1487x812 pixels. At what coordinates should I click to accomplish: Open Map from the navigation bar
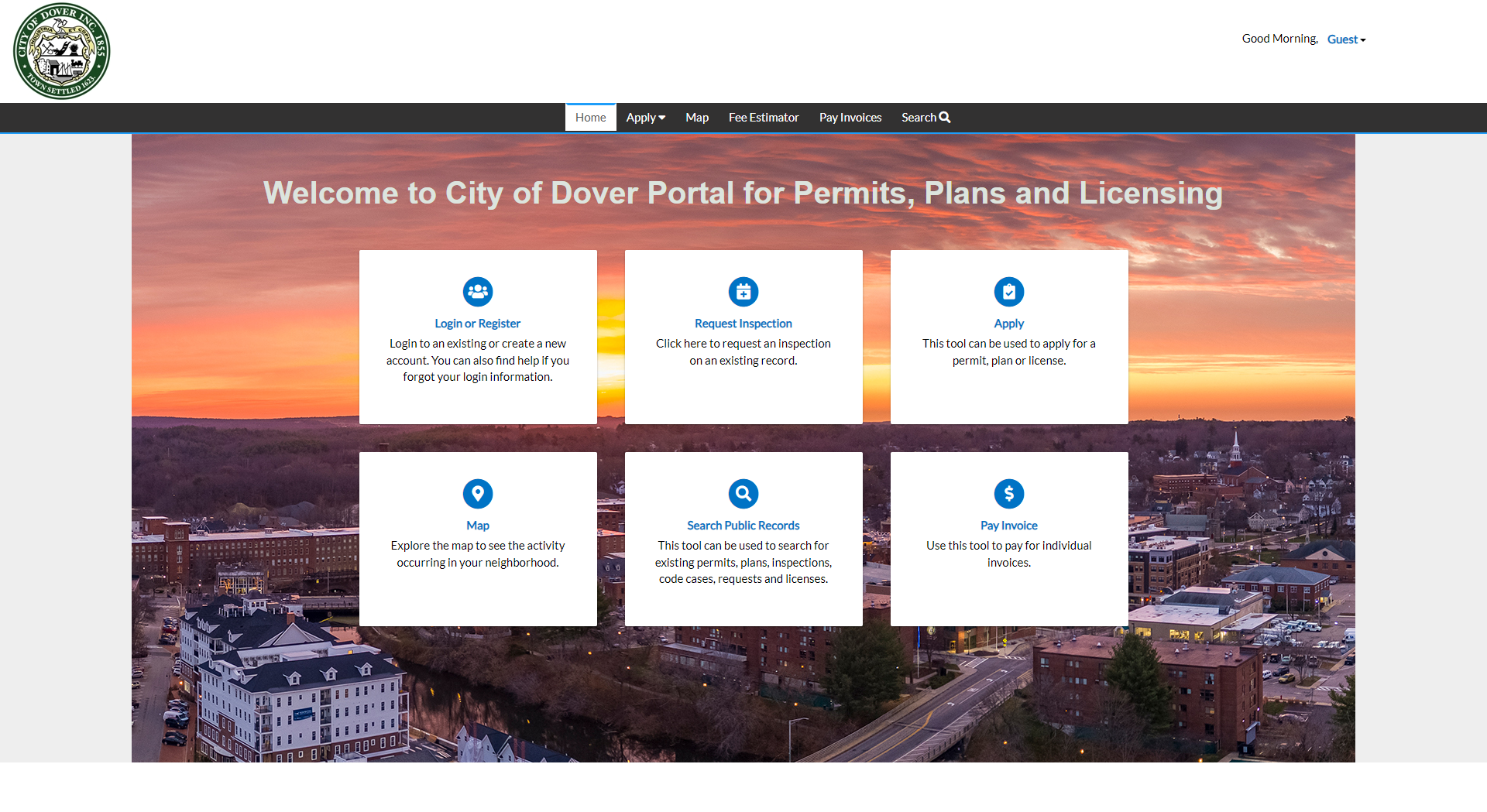(x=697, y=118)
